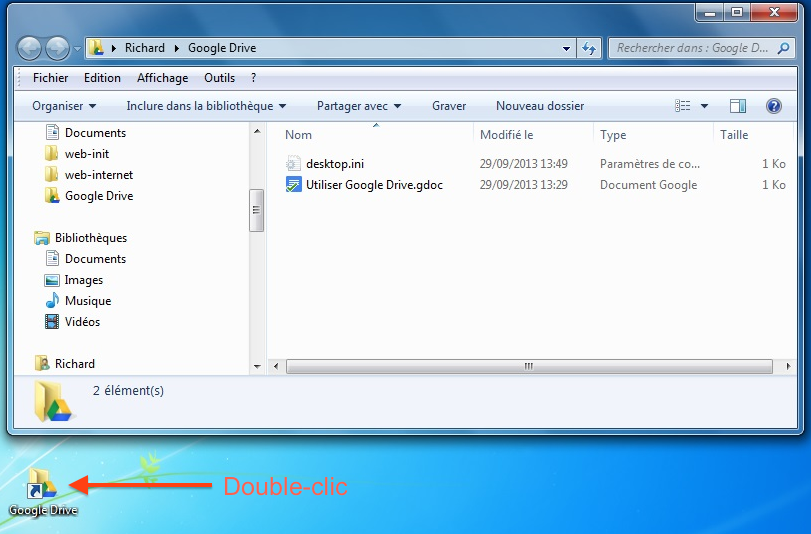Click the Rechercher dans Google Drive search field
Image resolution: width=811 pixels, height=534 pixels.
(x=691, y=48)
